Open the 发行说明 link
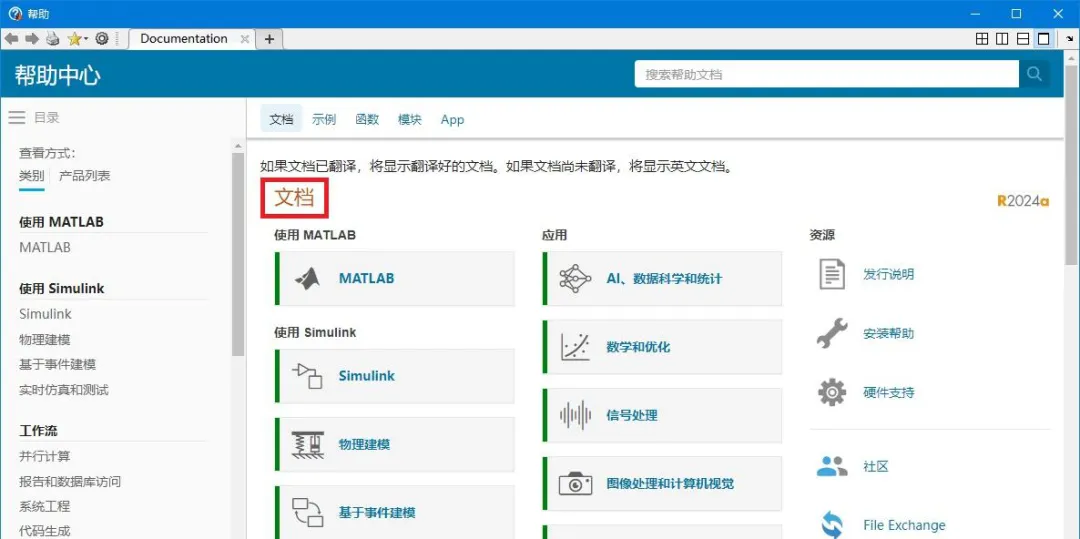Viewport: 1080px width, 539px height. click(889, 274)
